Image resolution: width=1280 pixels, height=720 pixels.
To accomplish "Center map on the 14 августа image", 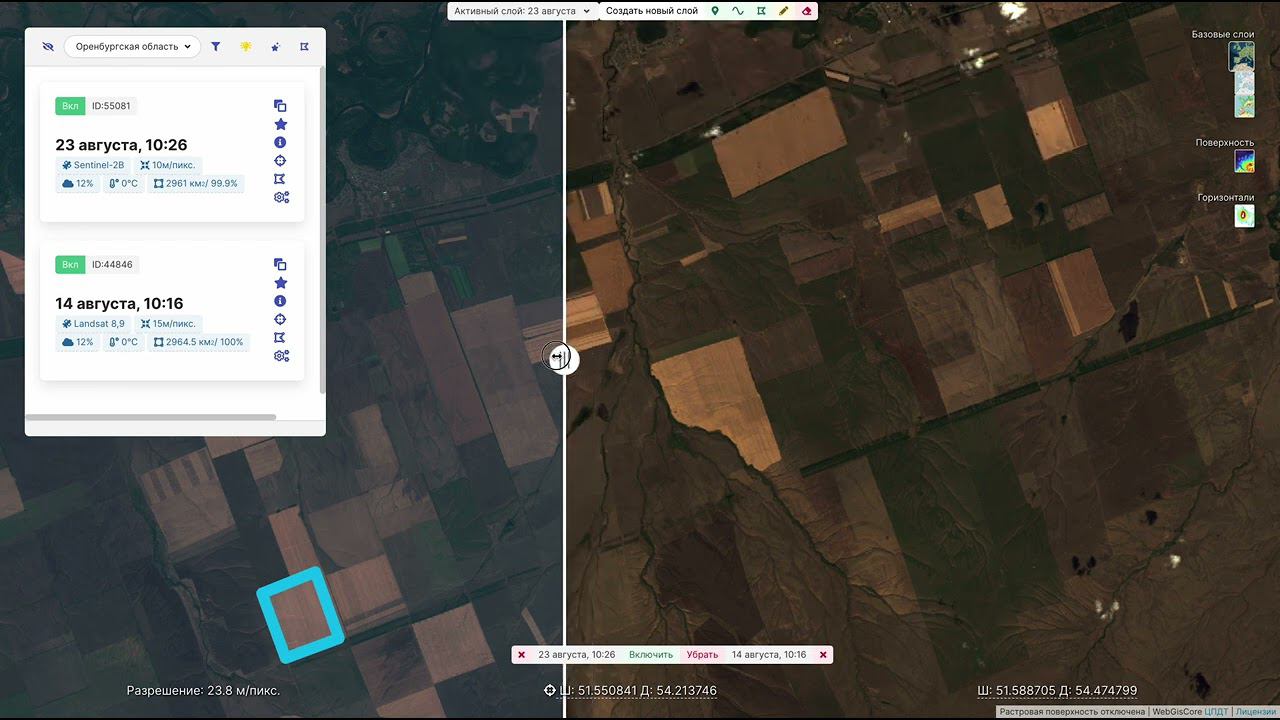I will 281,319.
